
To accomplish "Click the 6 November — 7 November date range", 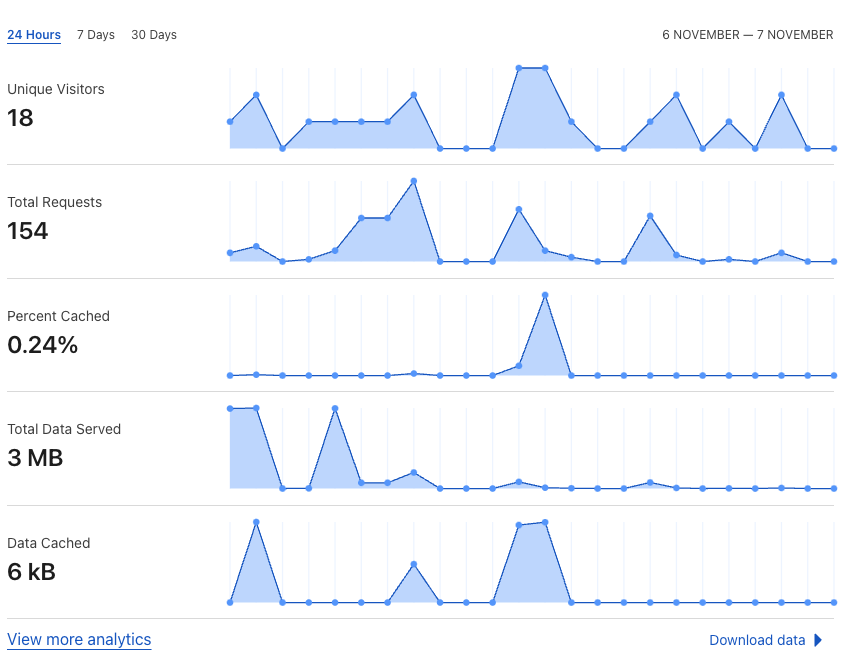I will point(747,35).
